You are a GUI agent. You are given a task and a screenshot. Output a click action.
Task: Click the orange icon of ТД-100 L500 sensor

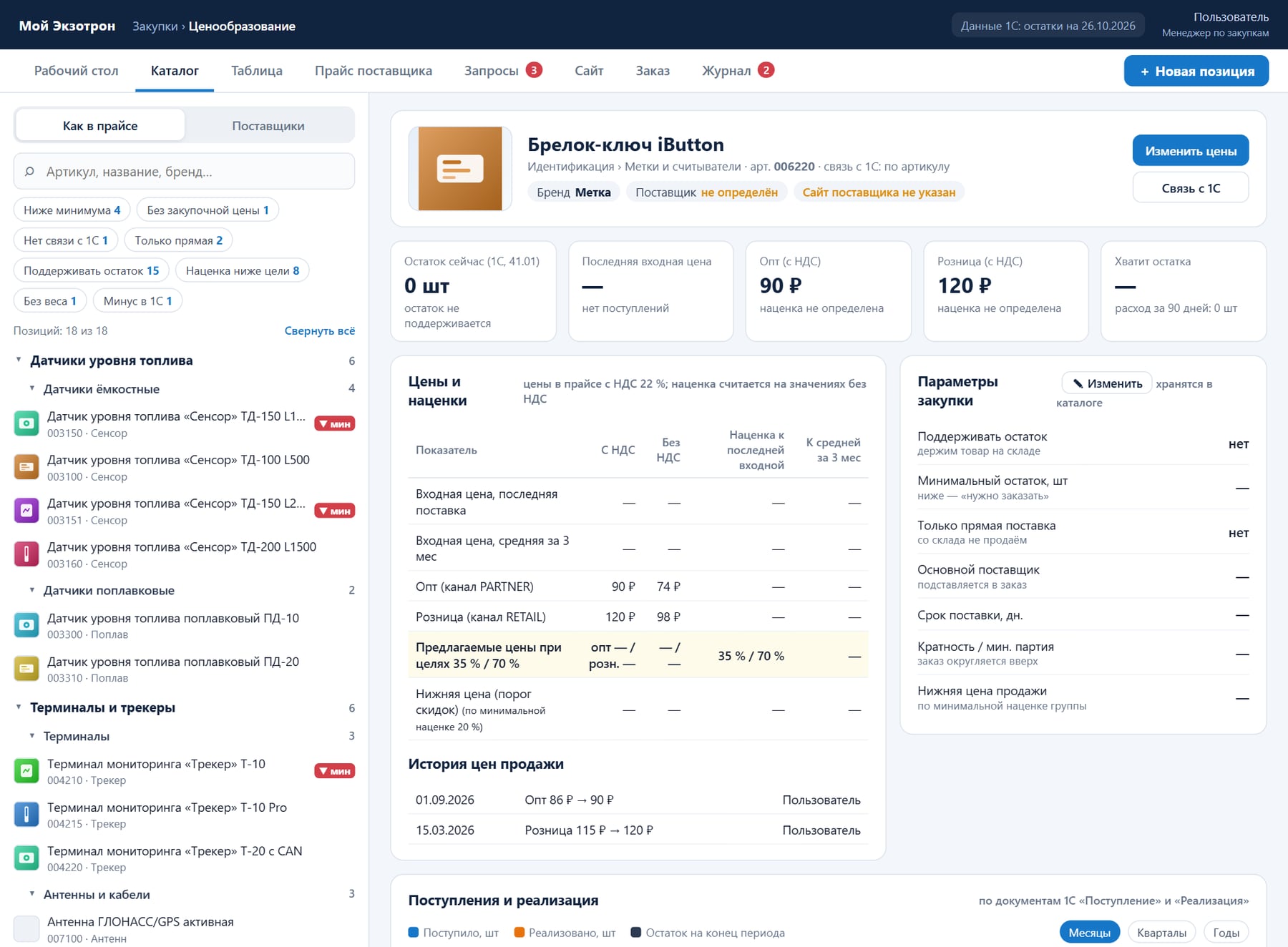click(x=26, y=467)
